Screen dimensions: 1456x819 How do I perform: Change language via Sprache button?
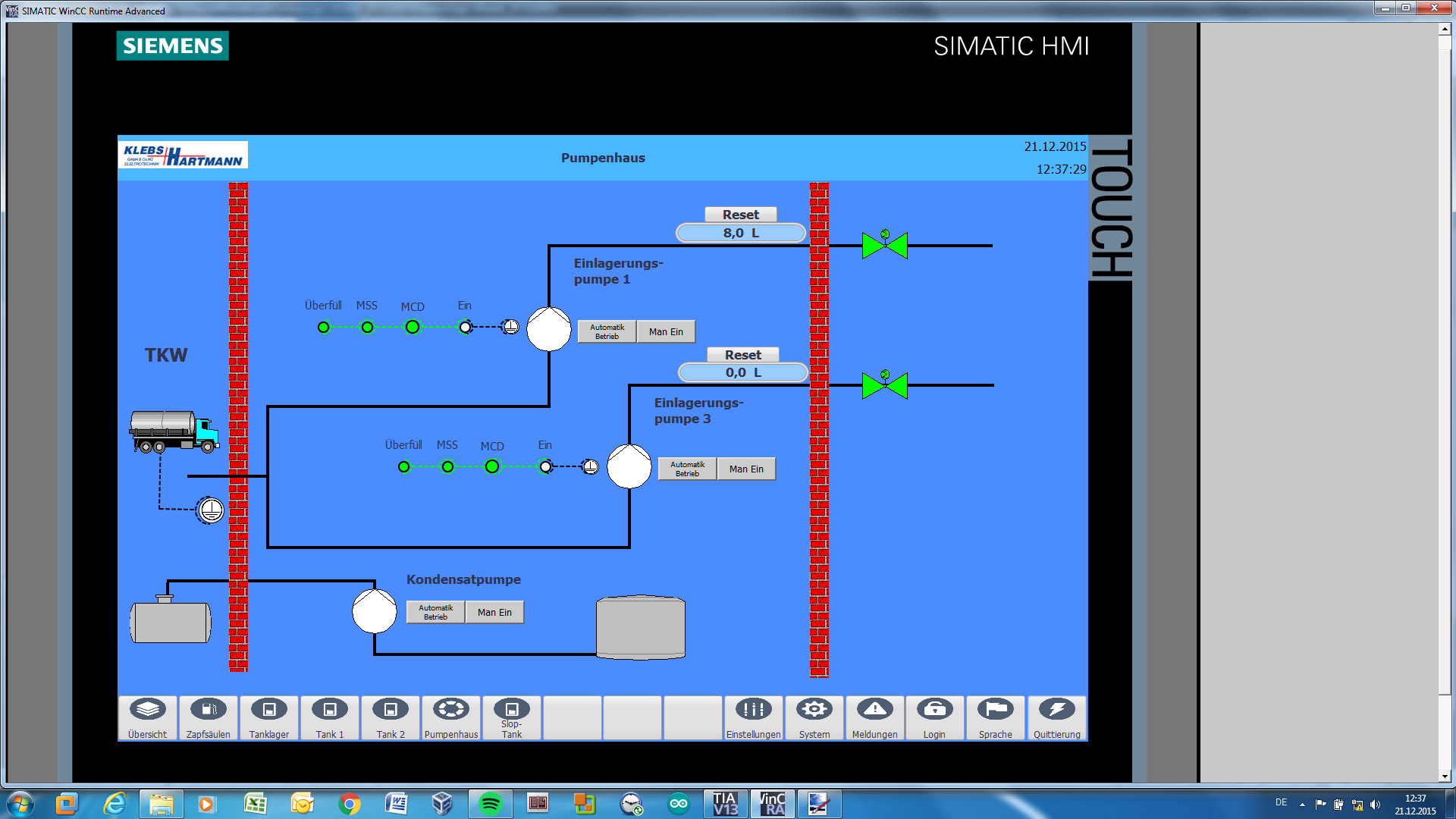tap(995, 717)
